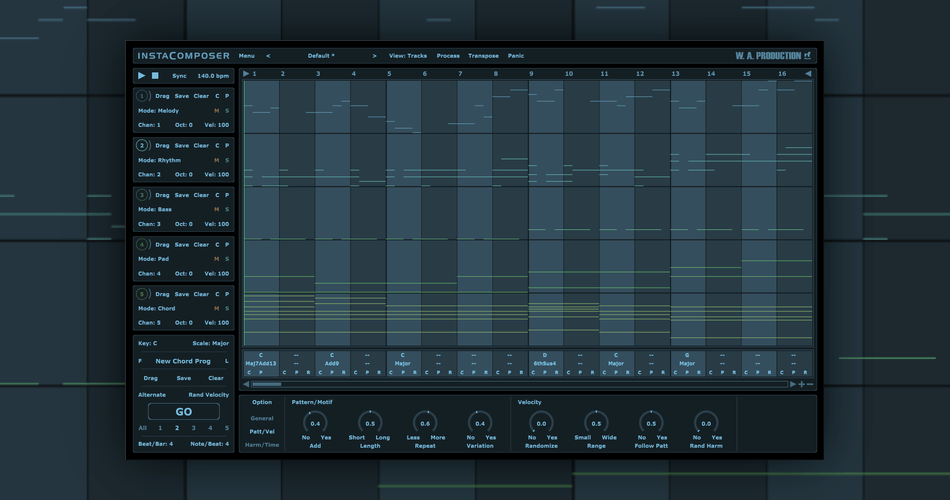Screen dimensions: 950x500
Task: Mute track 2 Rhythm
Action: click(216, 161)
